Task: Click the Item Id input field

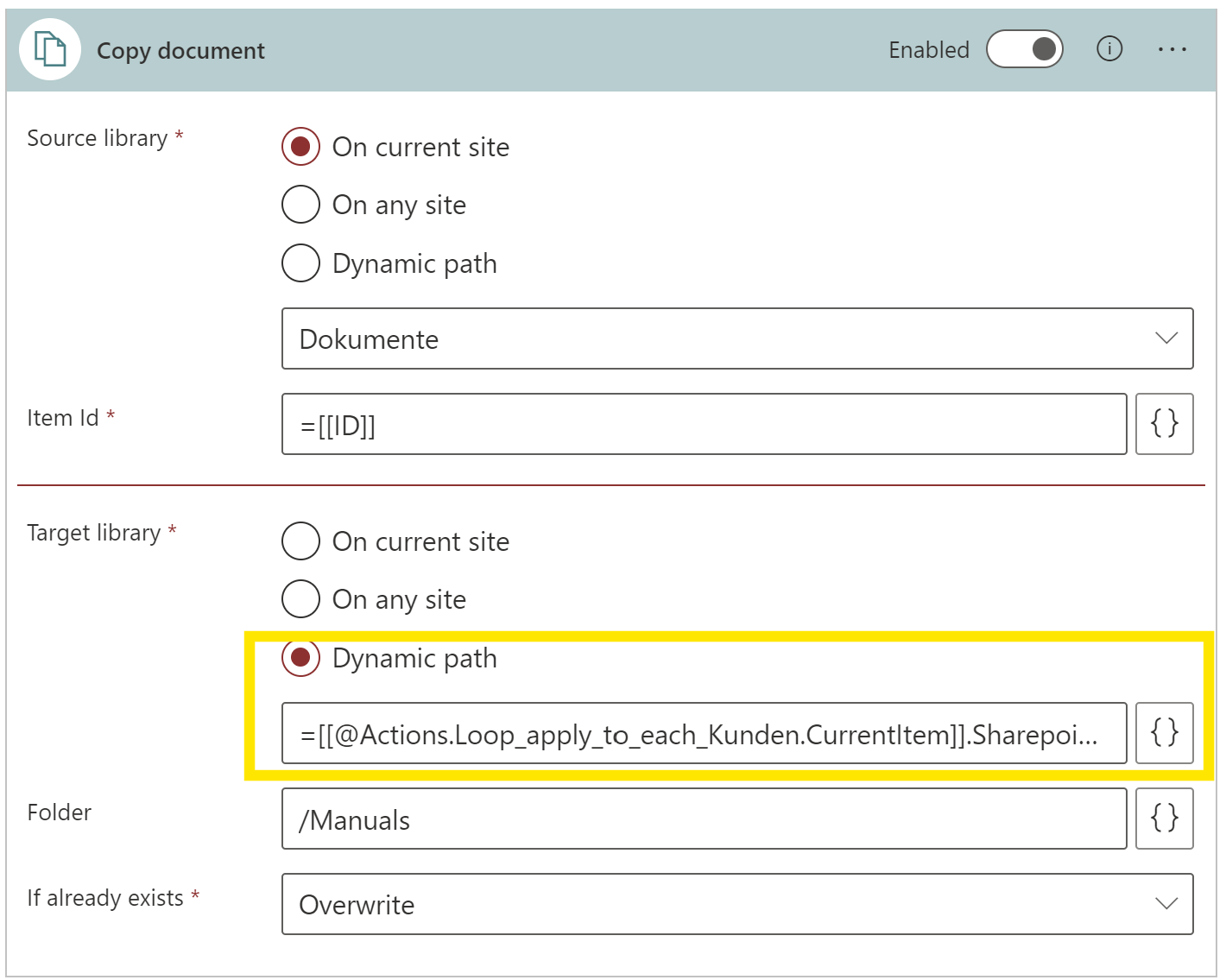Action: click(x=704, y=424)
